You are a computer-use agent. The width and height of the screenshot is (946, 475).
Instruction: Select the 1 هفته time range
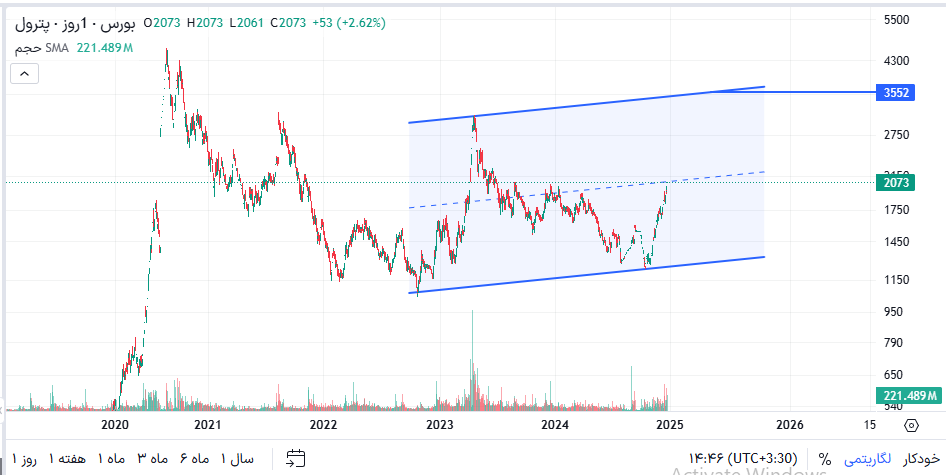point(68,459)
